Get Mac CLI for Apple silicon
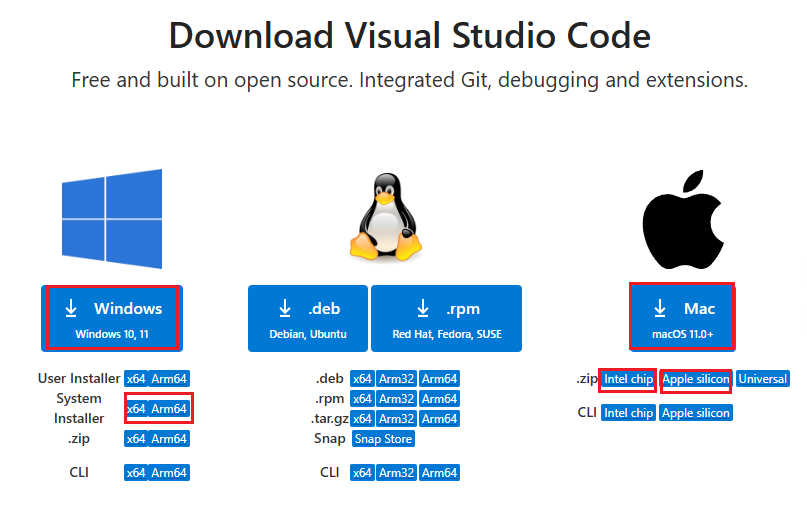The image size is (807, 524). pyautogui.click(x=696, y=413)
